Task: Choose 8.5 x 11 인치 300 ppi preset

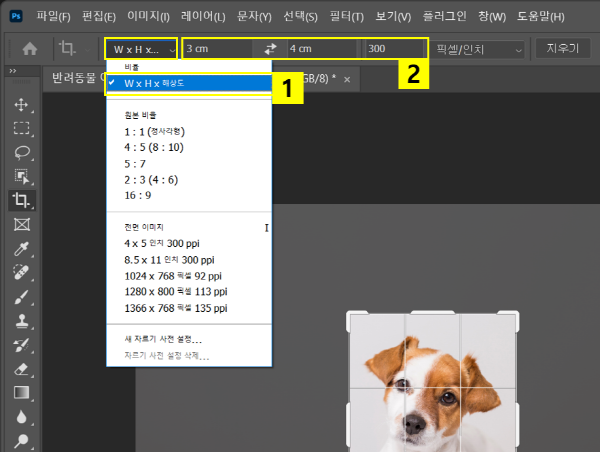Action: point(189,260)
